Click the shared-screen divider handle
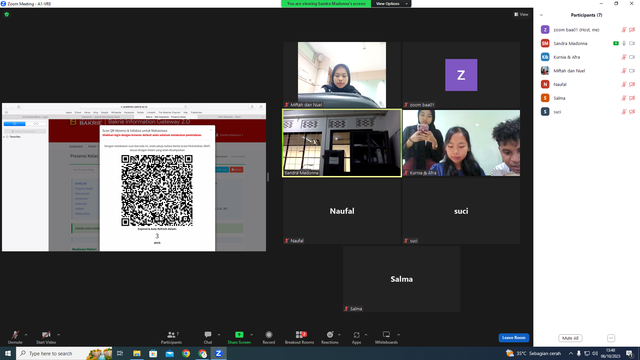640x360 pixels. click(268, 177)
